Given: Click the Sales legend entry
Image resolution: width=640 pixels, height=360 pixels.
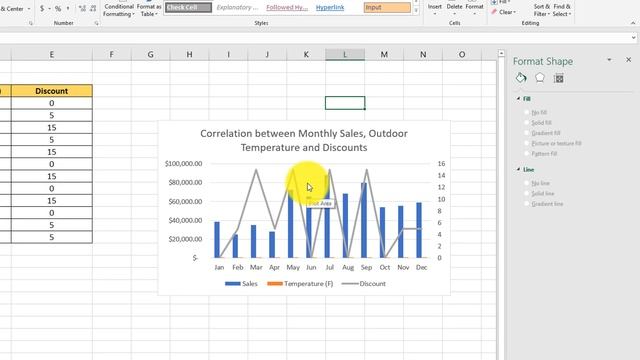Looking at the screenshot, I should (241, 284).
